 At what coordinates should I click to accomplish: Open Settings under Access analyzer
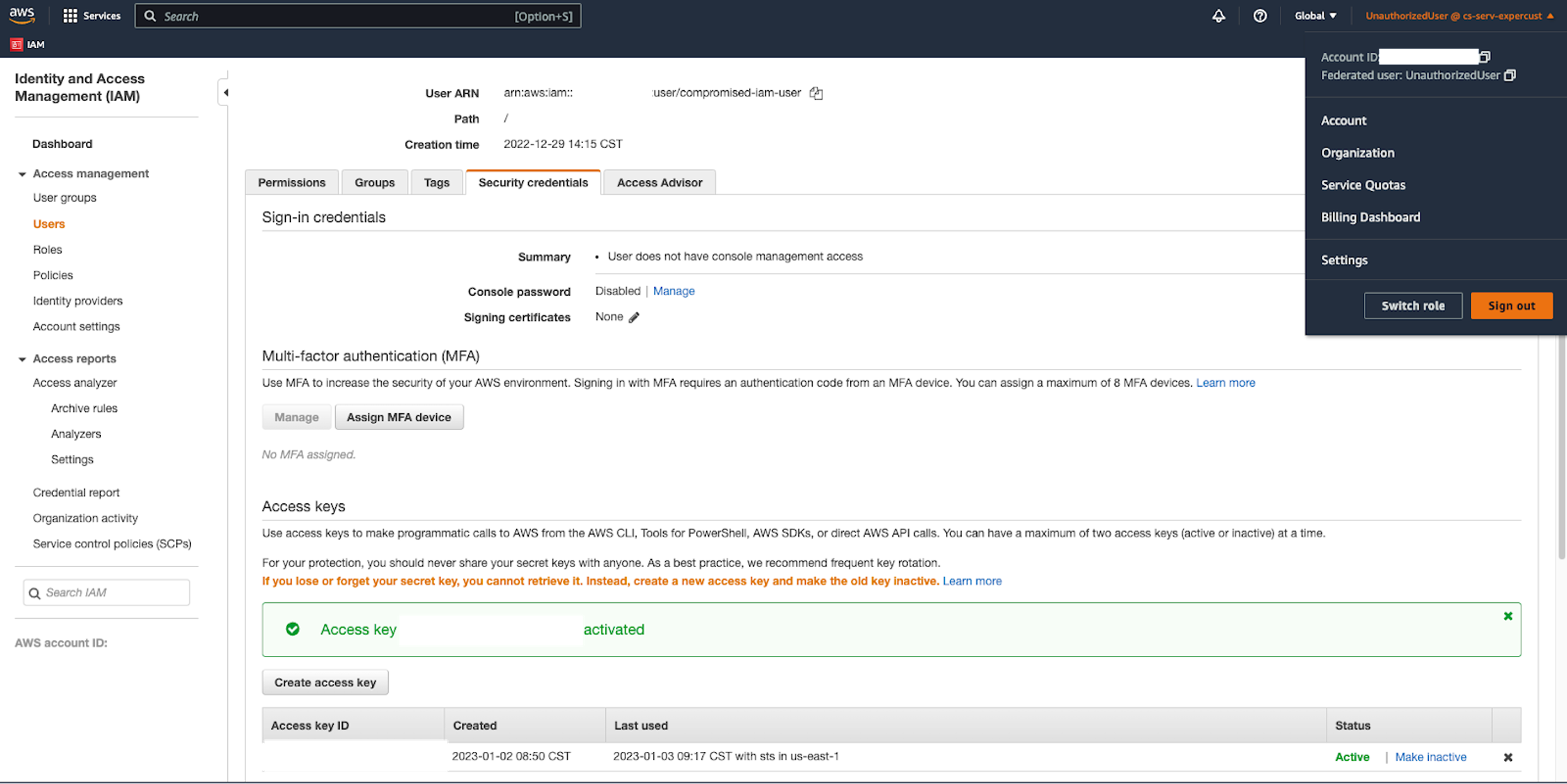point(72,459)
